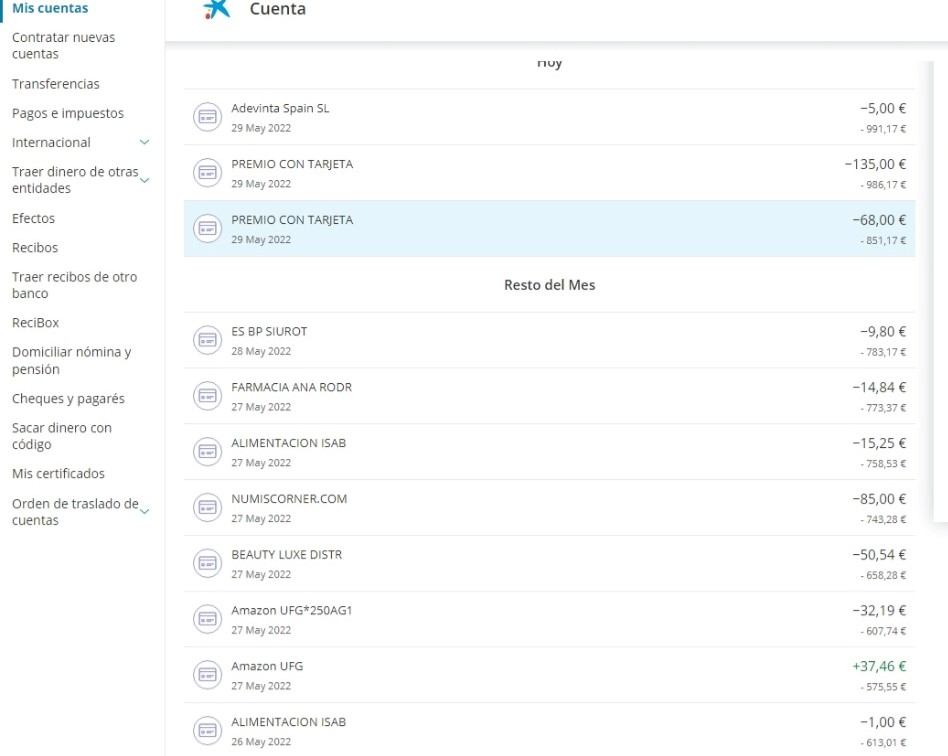Open Pagos e impuestos section
948x756 pixels.
coord(68,113)
